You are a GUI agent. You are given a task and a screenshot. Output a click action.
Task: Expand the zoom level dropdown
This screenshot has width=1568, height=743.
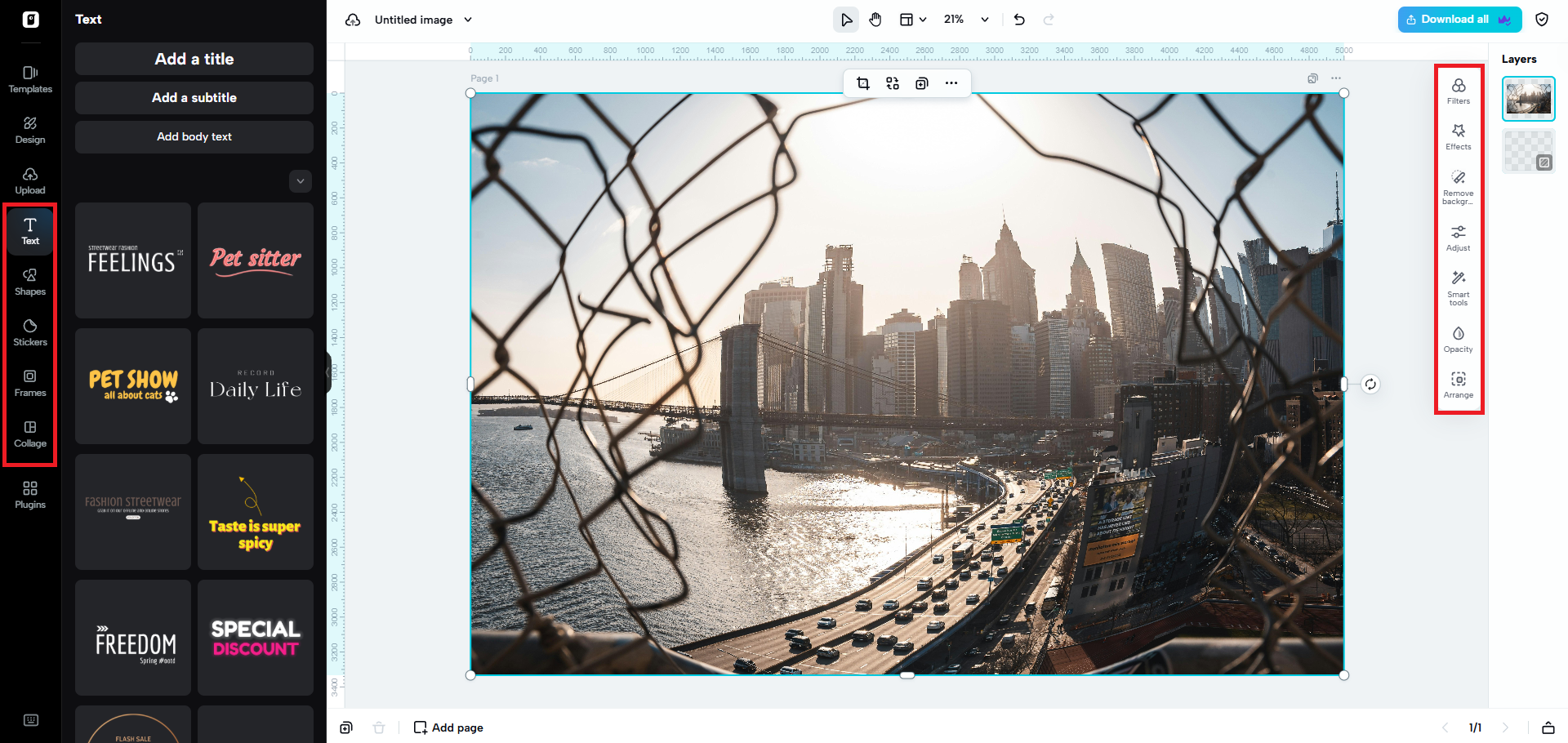[985, 20]
